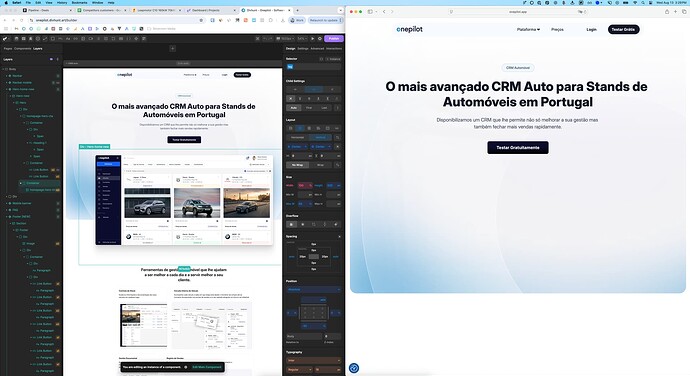
Task: Select the Vertical layout direction toggle
Action: tap(320, 137)
